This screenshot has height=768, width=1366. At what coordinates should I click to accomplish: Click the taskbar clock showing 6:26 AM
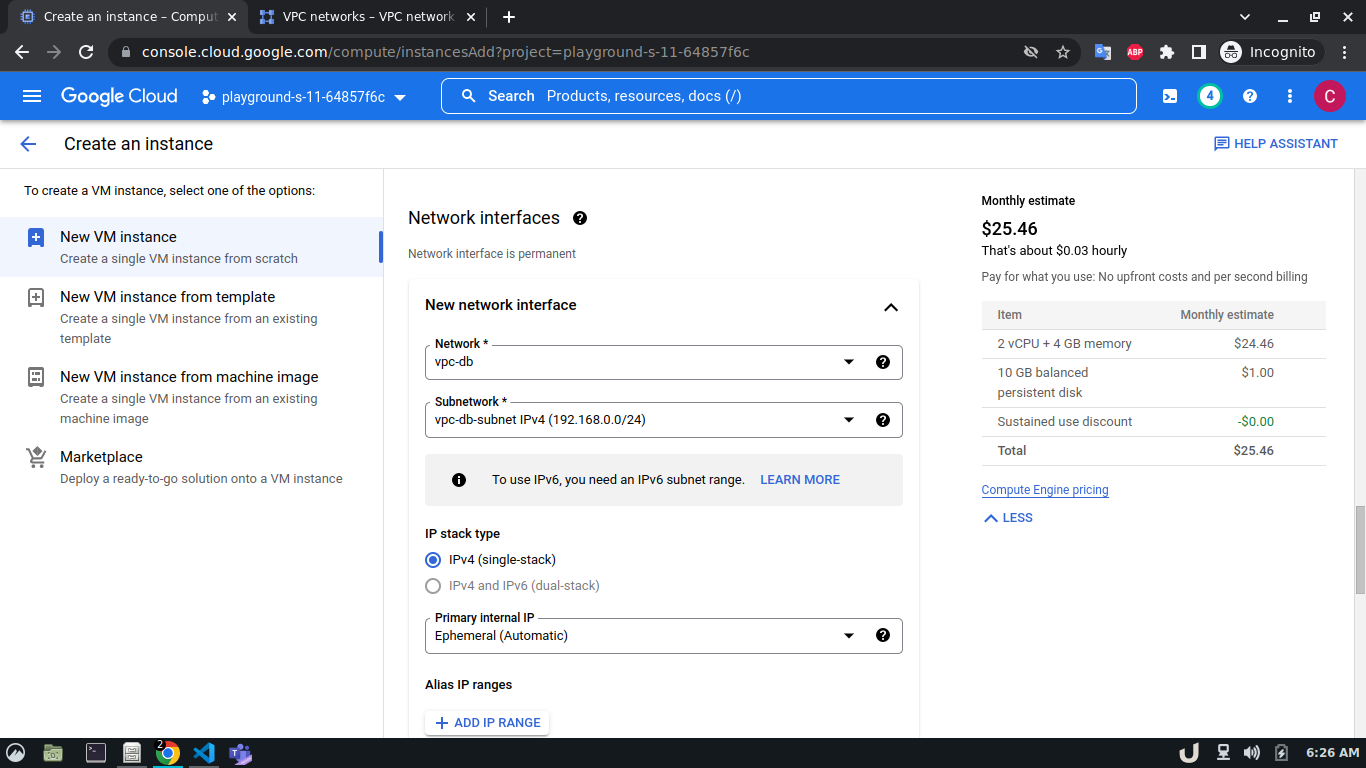(1333, 753)
